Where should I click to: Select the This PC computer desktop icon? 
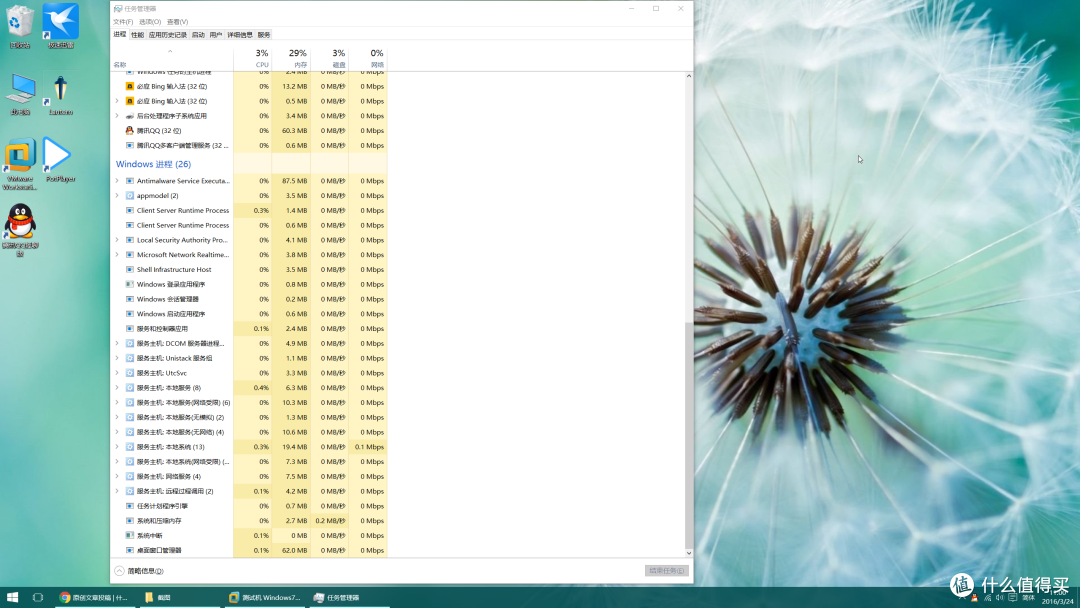[x=21, y=94]
